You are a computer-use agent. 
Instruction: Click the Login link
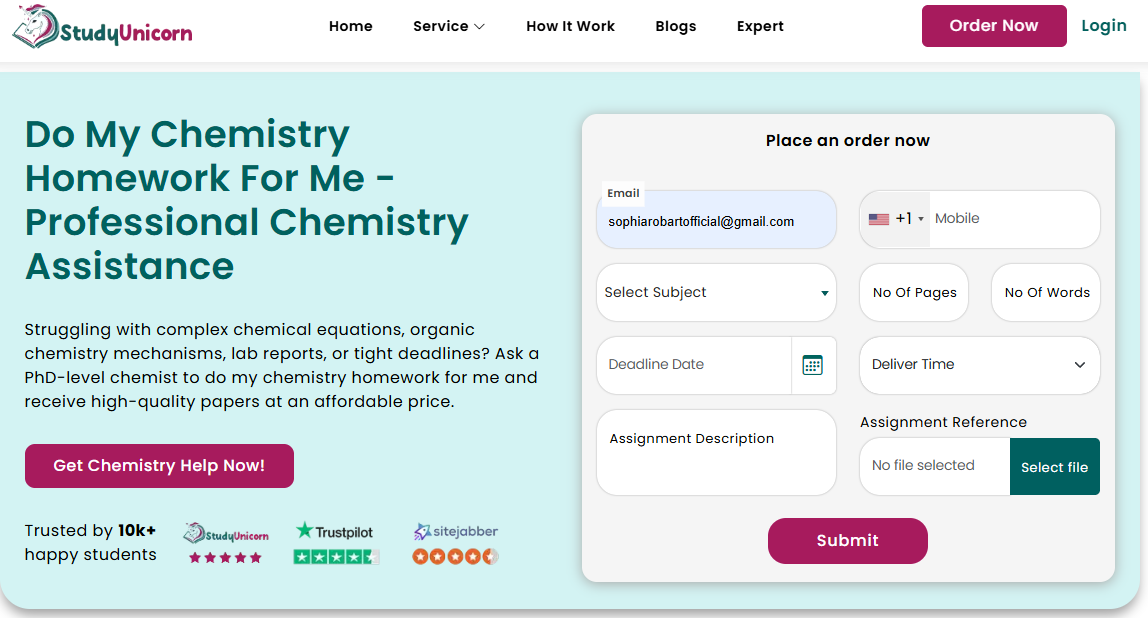[1104, 26]
